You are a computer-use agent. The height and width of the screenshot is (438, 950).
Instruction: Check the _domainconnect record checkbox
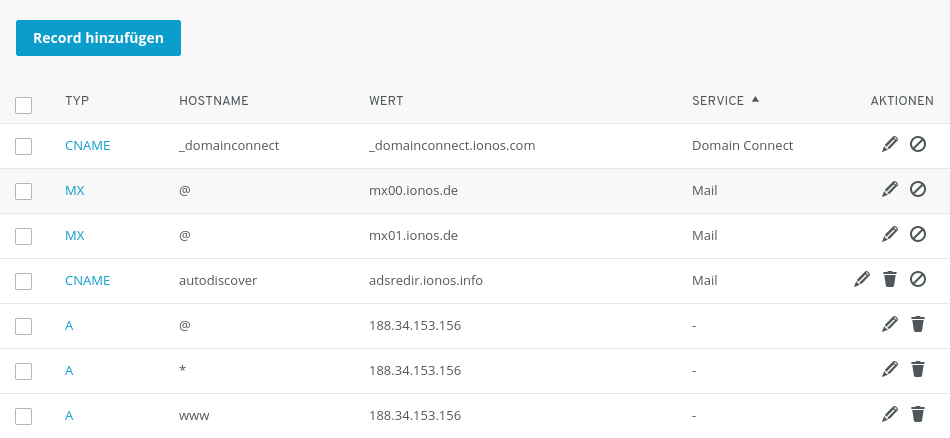point(24,146)
